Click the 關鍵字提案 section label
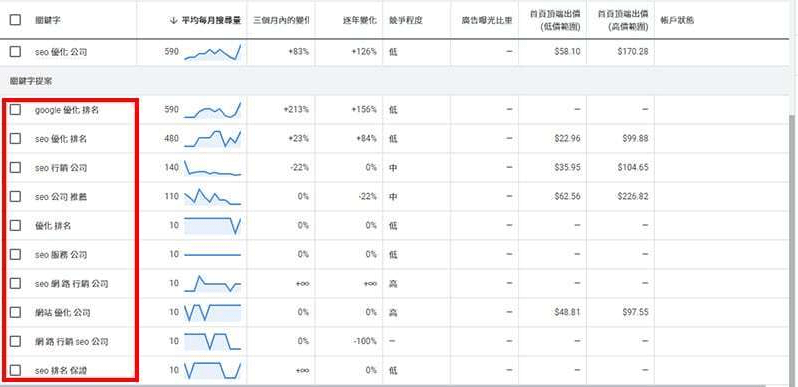Viewport: 798px width, 387px height. [x=31, y=80]
